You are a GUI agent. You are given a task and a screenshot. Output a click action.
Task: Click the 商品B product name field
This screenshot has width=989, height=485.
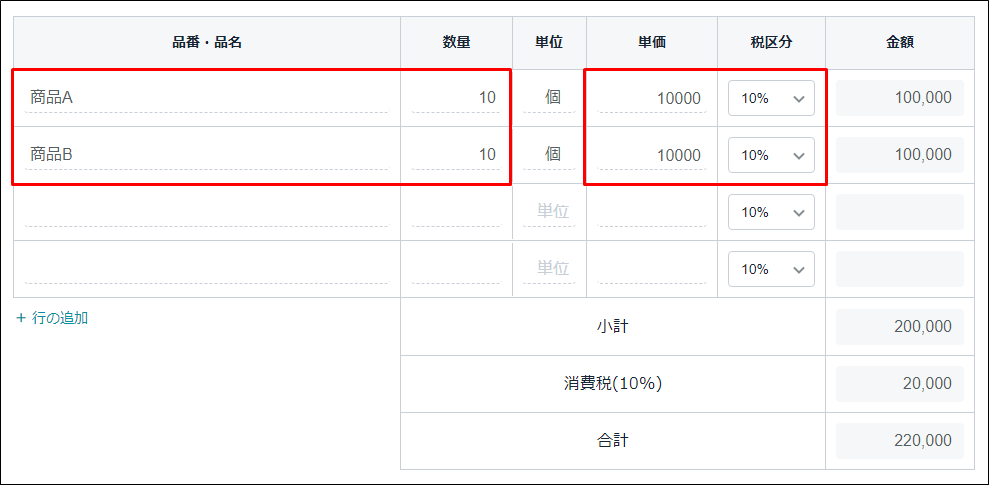coord(206,155)
